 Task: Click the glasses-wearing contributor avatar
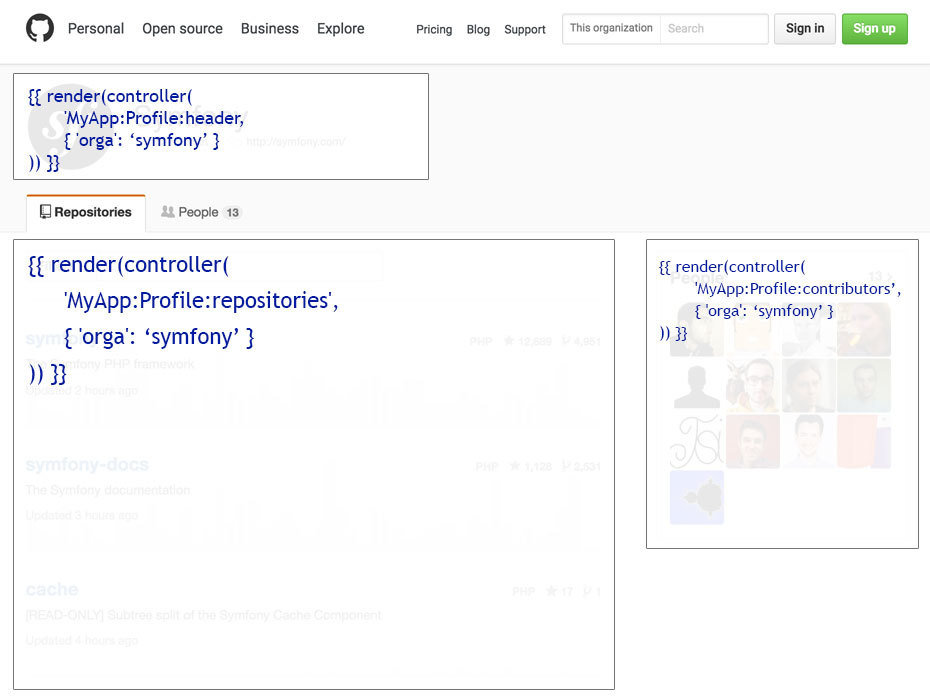[752, 385]
